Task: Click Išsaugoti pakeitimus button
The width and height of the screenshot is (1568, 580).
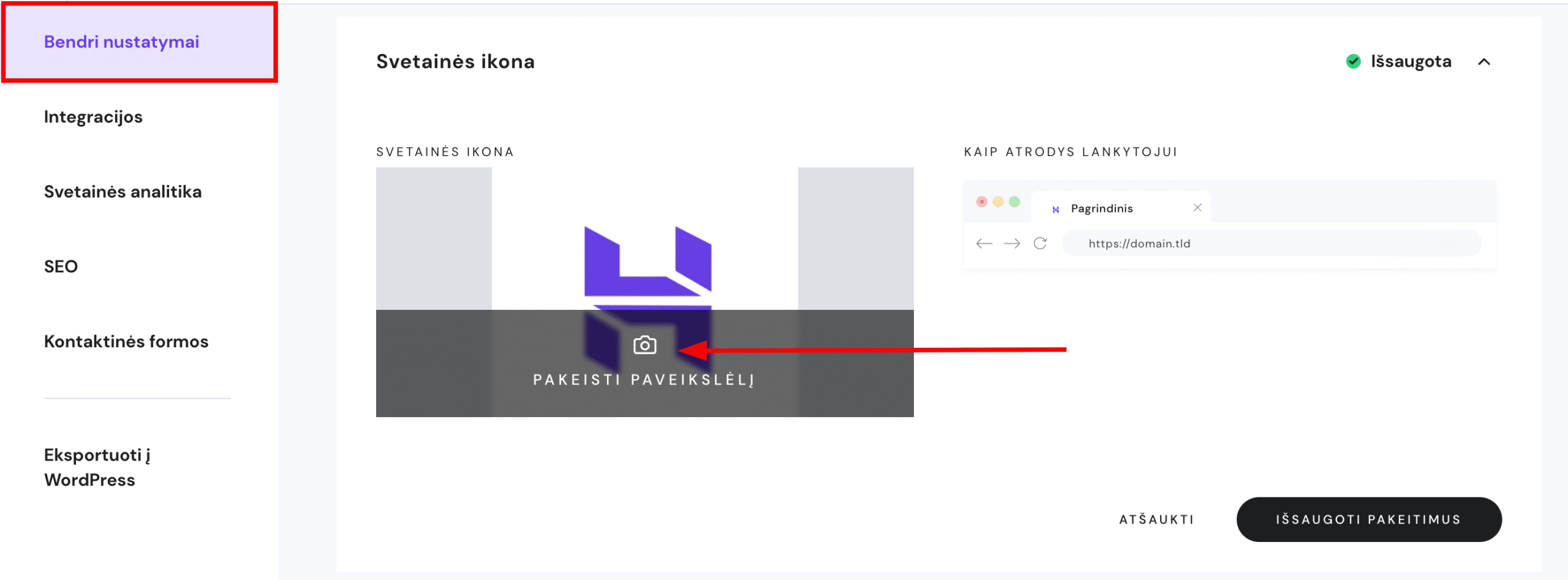Action: pyautogui.click(x=1368, y=519)
